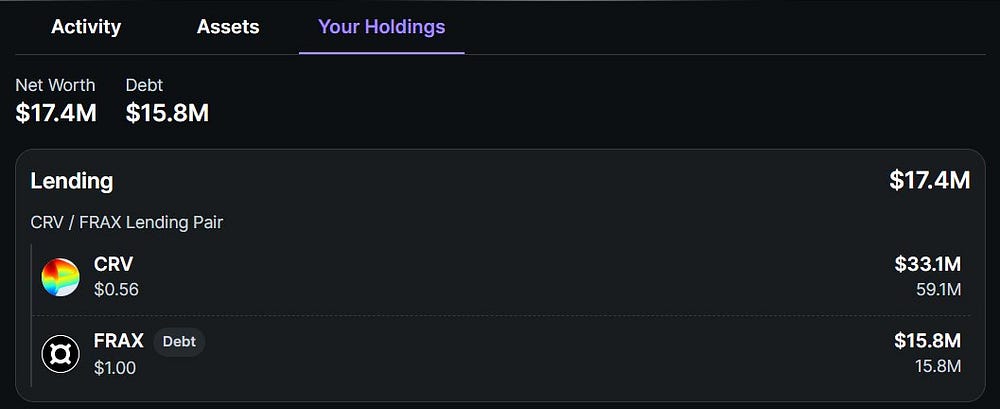This screenshot has height=409, width=1000.
Task: Click the CRV token name
Action: pos(113,265)
